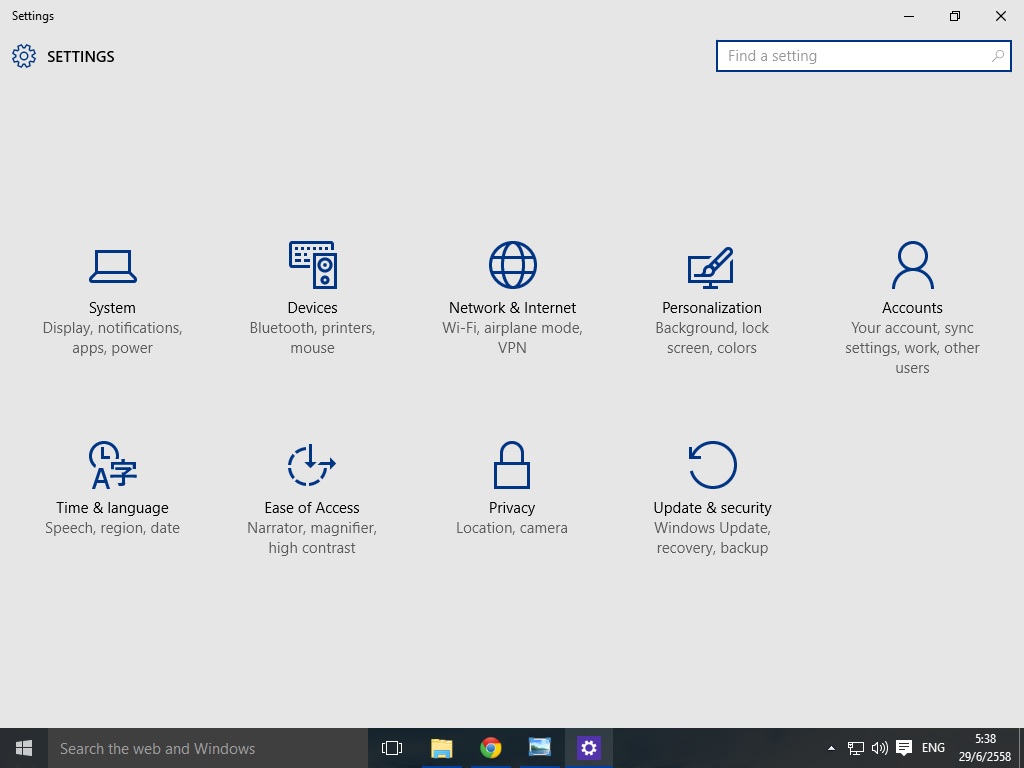Open the Devices keyboard and speaker icon
Image resolution: width=1024 pixels, height=768 pixels.
tap(313, 264)
